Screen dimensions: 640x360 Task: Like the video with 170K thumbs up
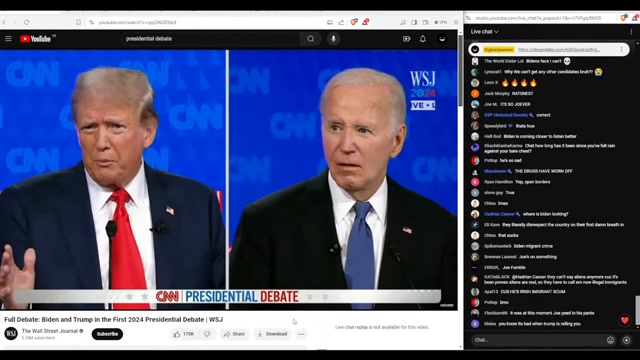pyautogui.click(x=184, y=334)
